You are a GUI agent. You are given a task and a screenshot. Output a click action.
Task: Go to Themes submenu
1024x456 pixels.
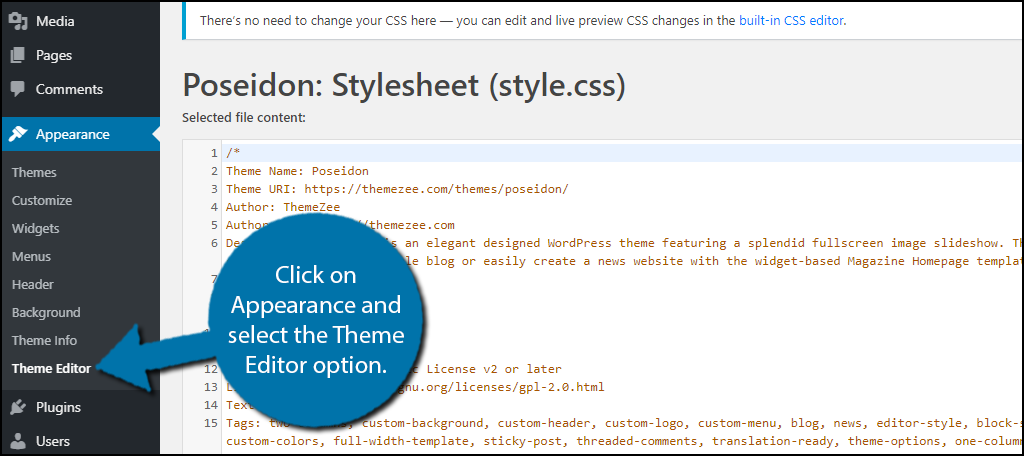tap(34, 172)
